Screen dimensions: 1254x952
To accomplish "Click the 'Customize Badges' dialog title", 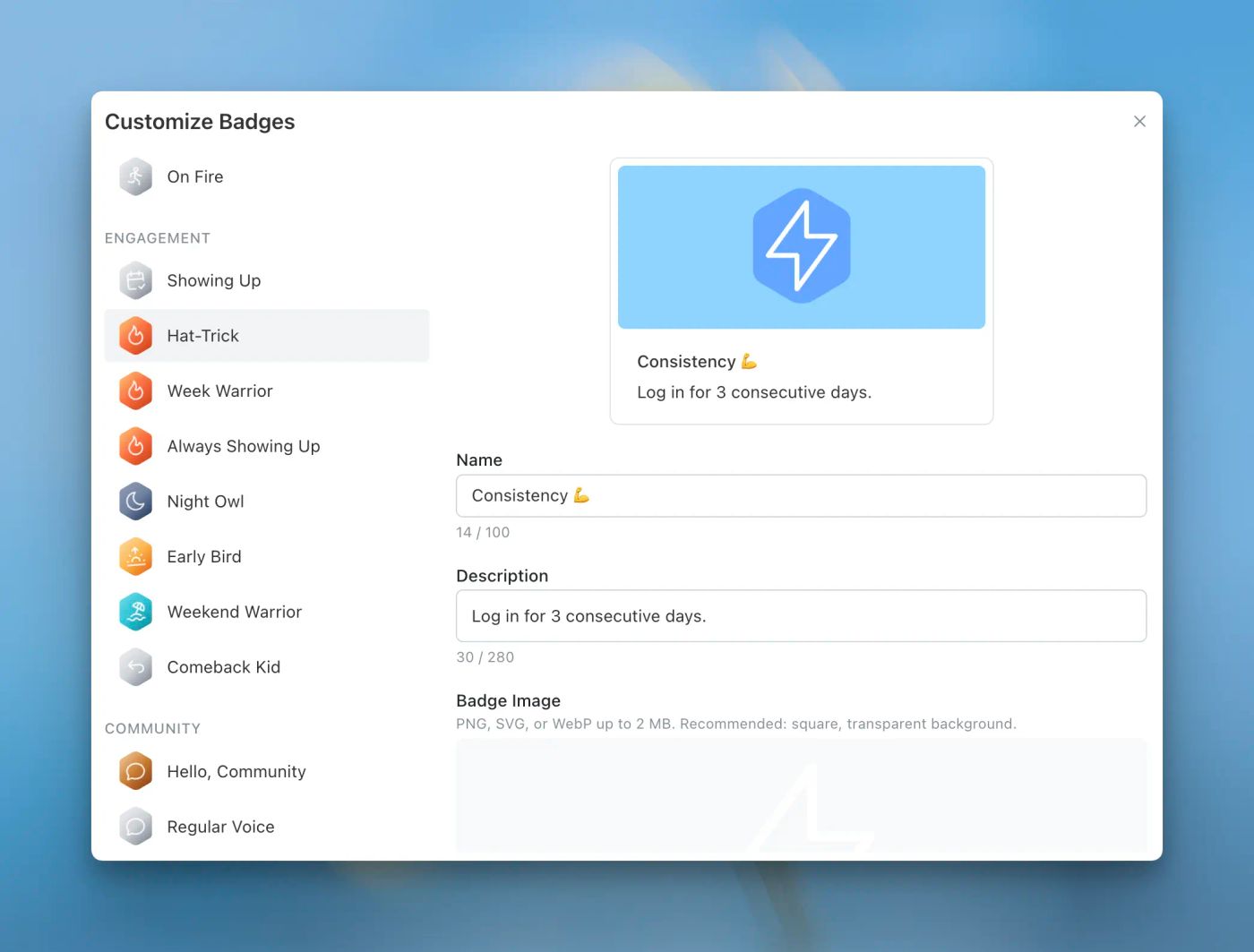I will point(200,122).
